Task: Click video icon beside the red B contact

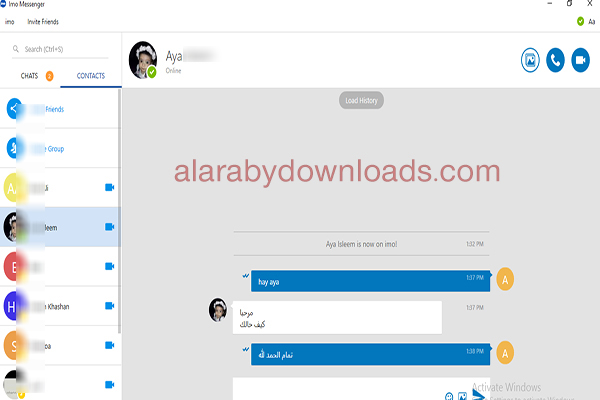Action: pos(109,266)
